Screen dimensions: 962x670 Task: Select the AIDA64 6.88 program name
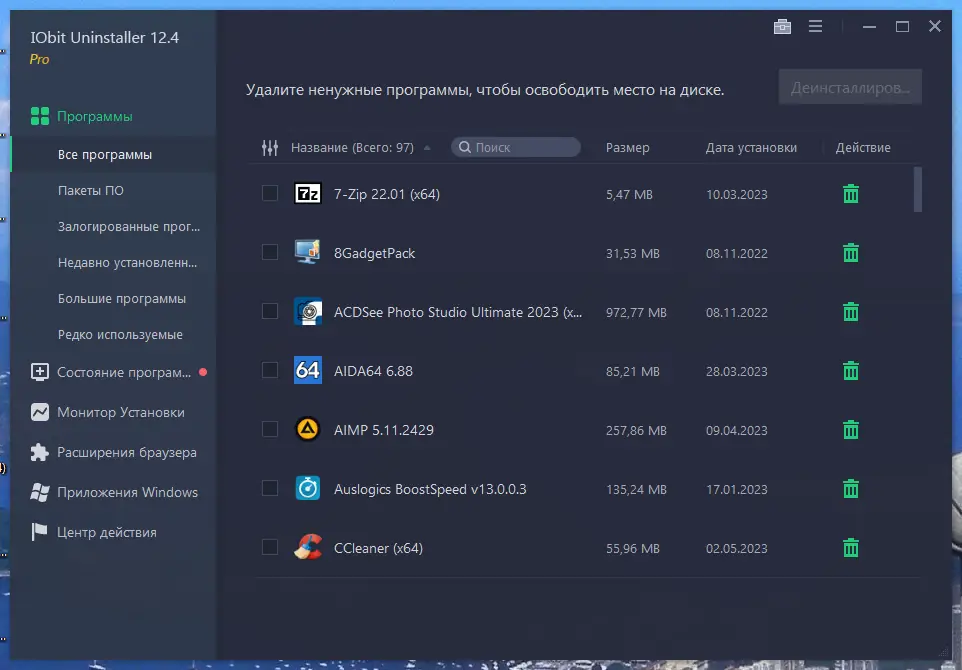point(373,371)
